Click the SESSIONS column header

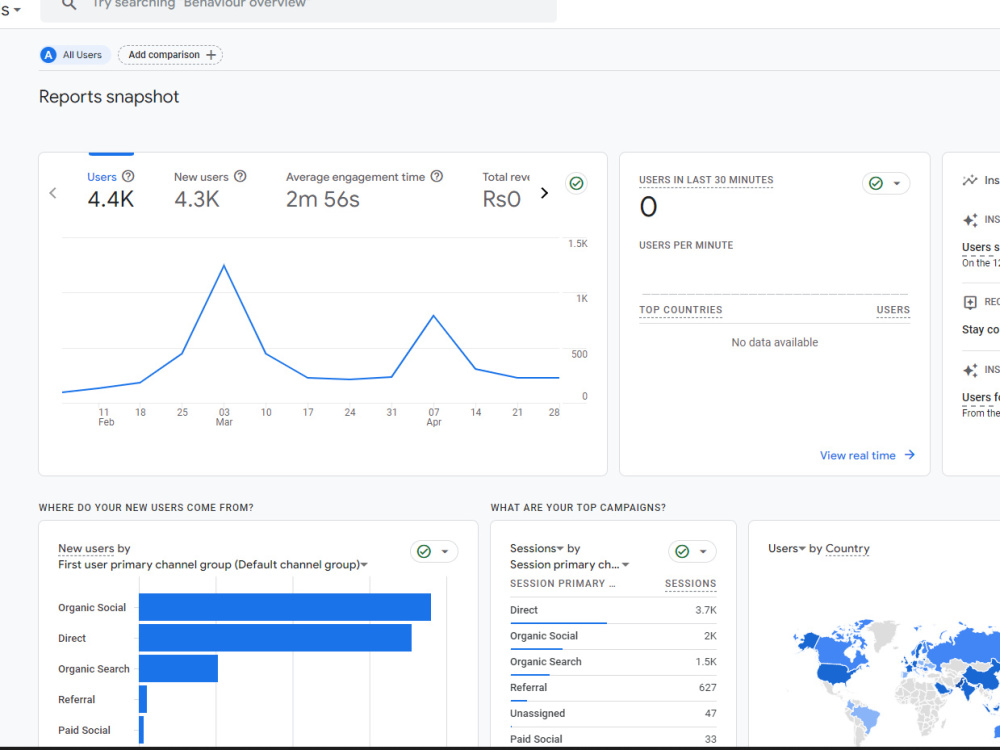point(691,584)
